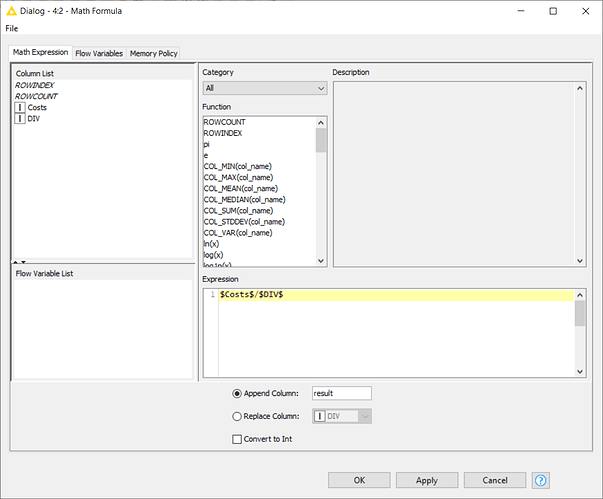The height and width of the screenshot is (499, 603).
Task: Select the DIV column in Column List
Action: click(x=33, y=118)
